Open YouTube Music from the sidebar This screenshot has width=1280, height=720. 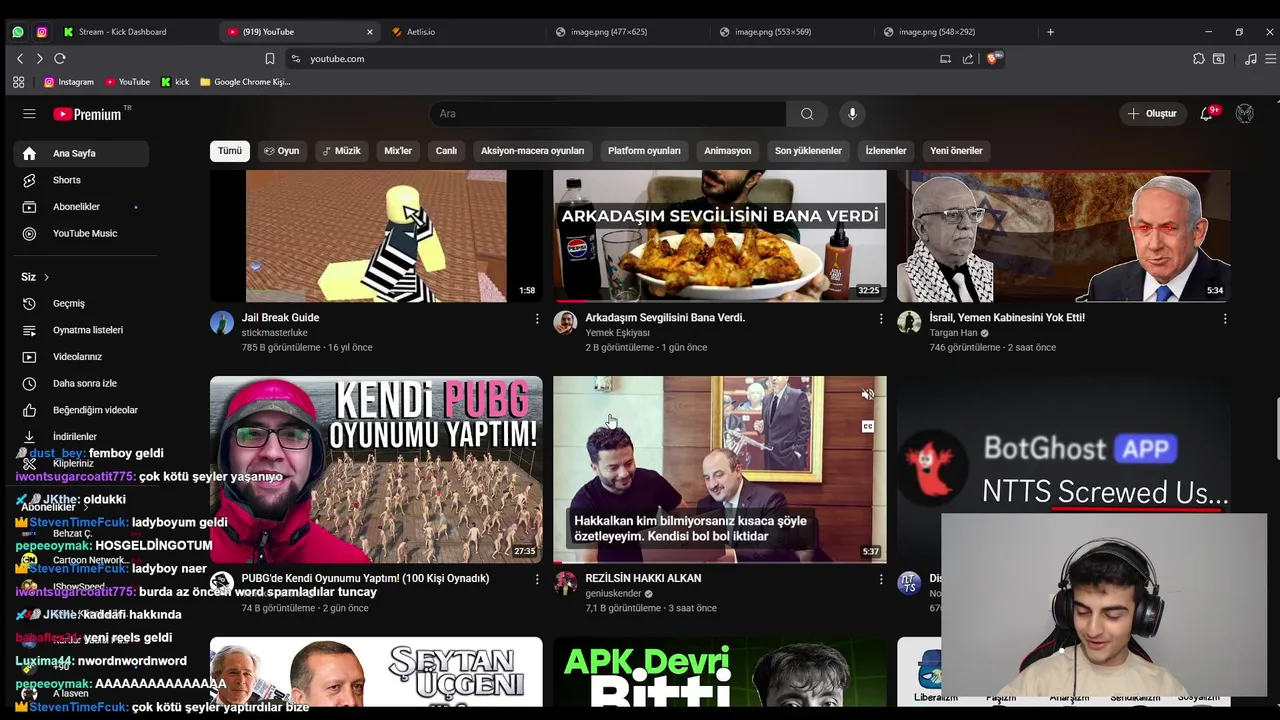(81, 233)
